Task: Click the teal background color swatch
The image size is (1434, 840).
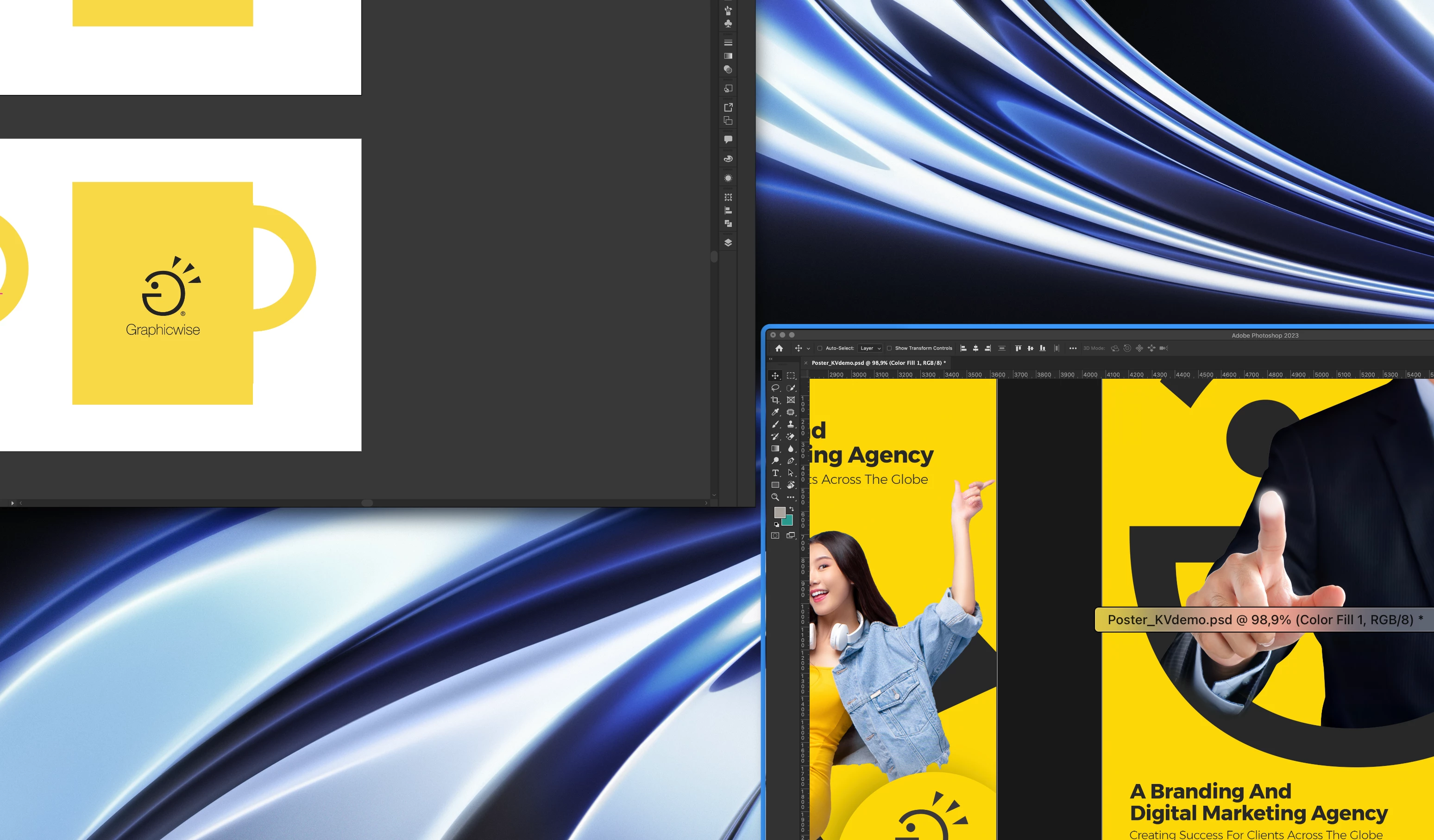Action: tap(788, 521)
